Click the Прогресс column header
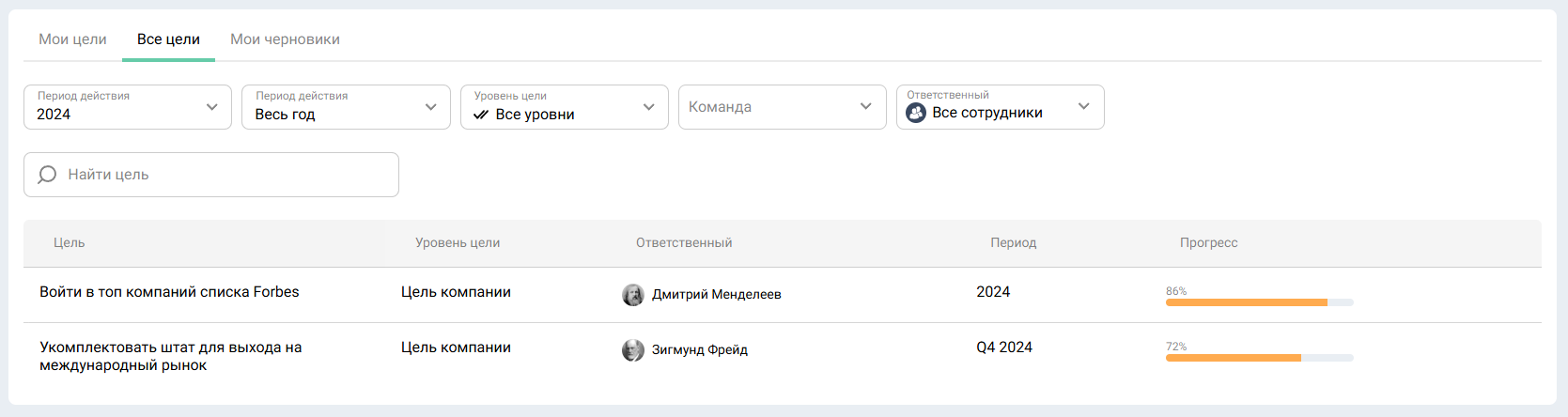The width and height of the screenshot is (1568, 417). tap(1208, 243)
